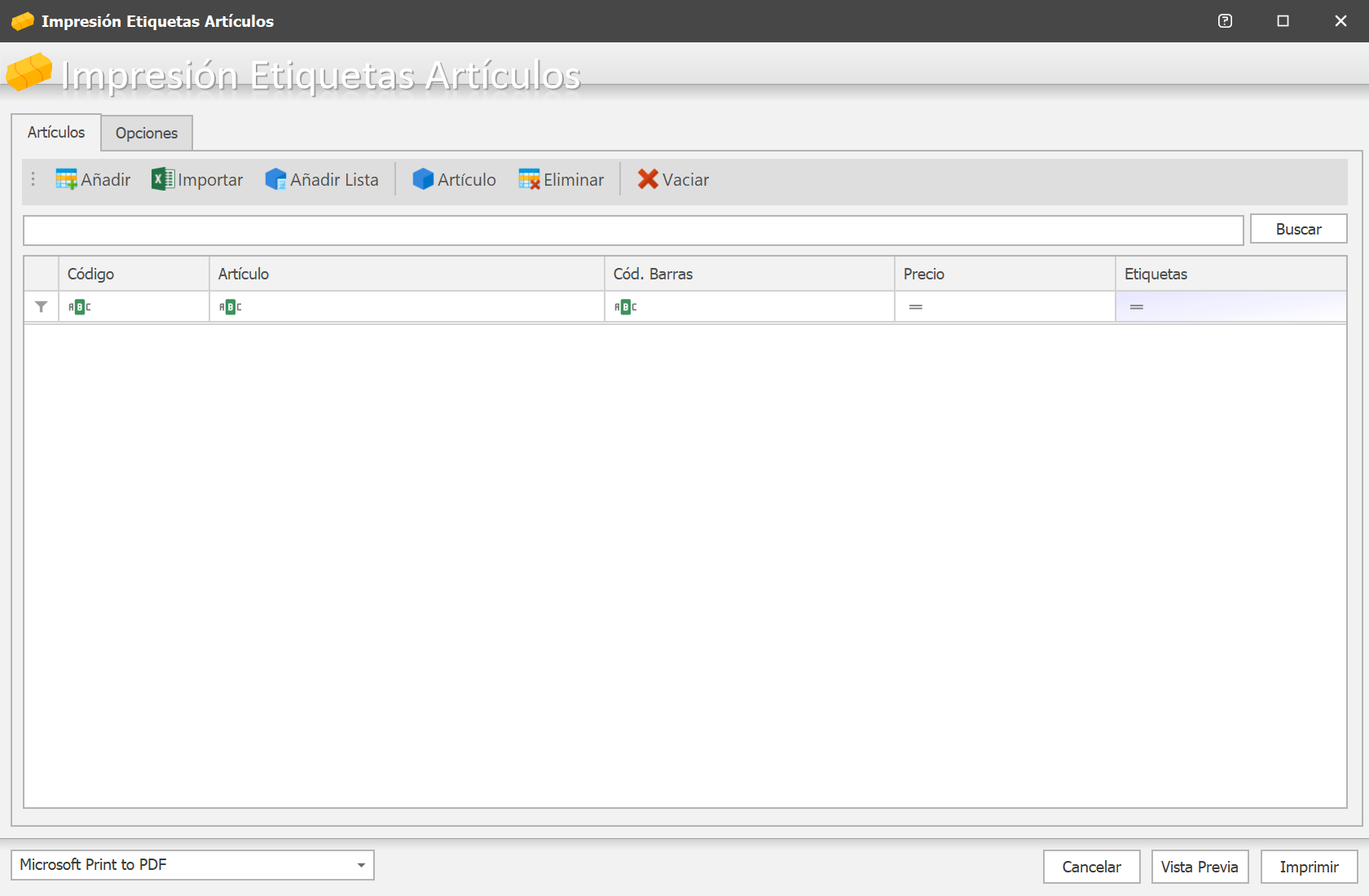Open Artículo column filter ABC operator
The width and height of the screenshot is (1369, 896).
pyautogui.click(x=230, y=307)
